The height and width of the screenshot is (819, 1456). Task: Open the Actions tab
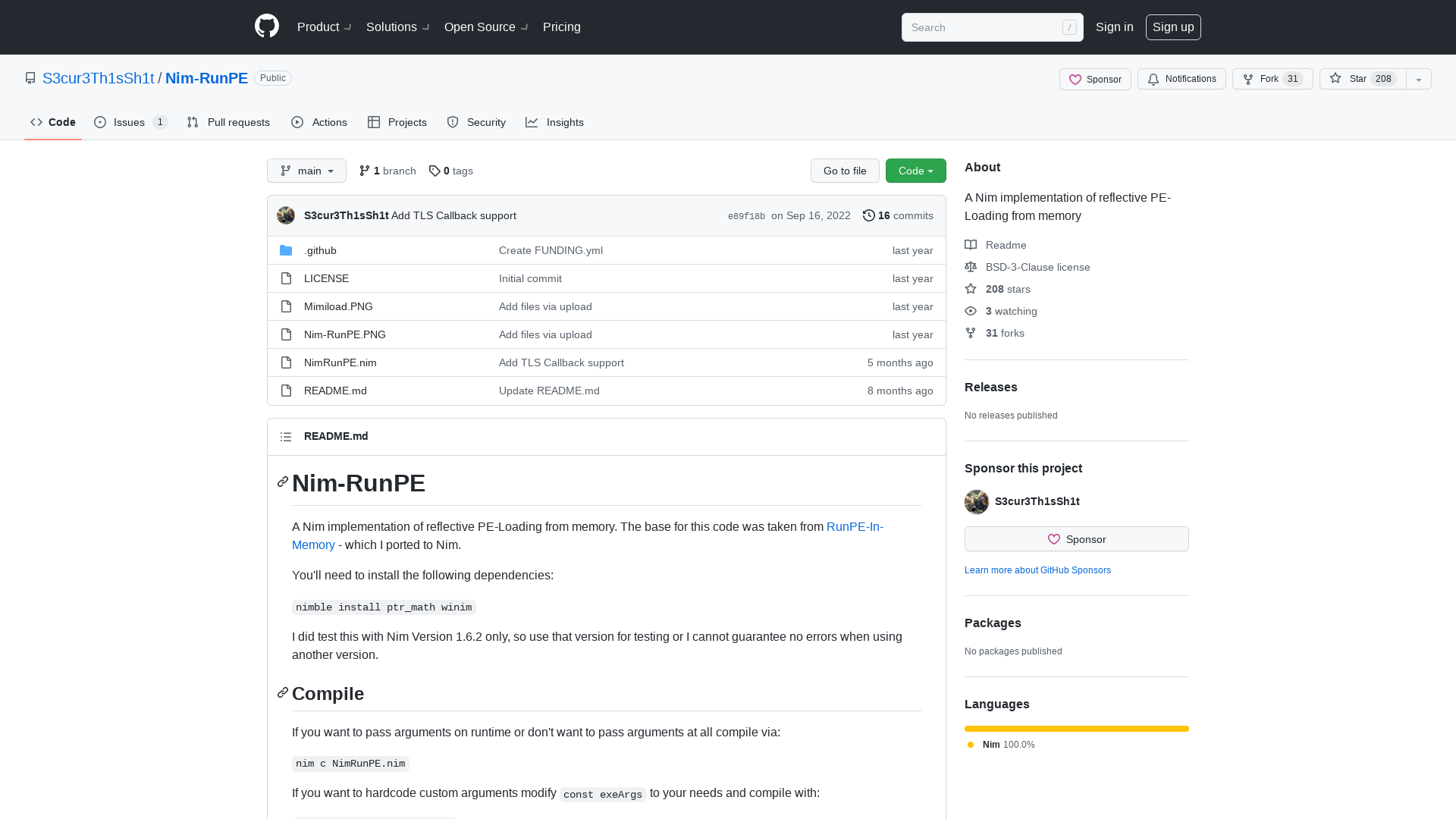point(319,122)
